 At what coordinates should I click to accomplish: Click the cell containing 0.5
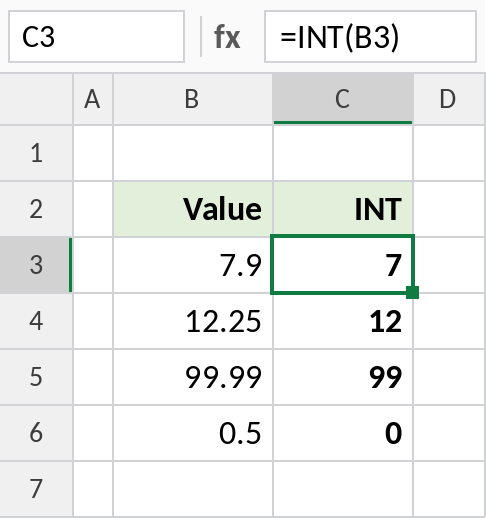coord(193,433)
